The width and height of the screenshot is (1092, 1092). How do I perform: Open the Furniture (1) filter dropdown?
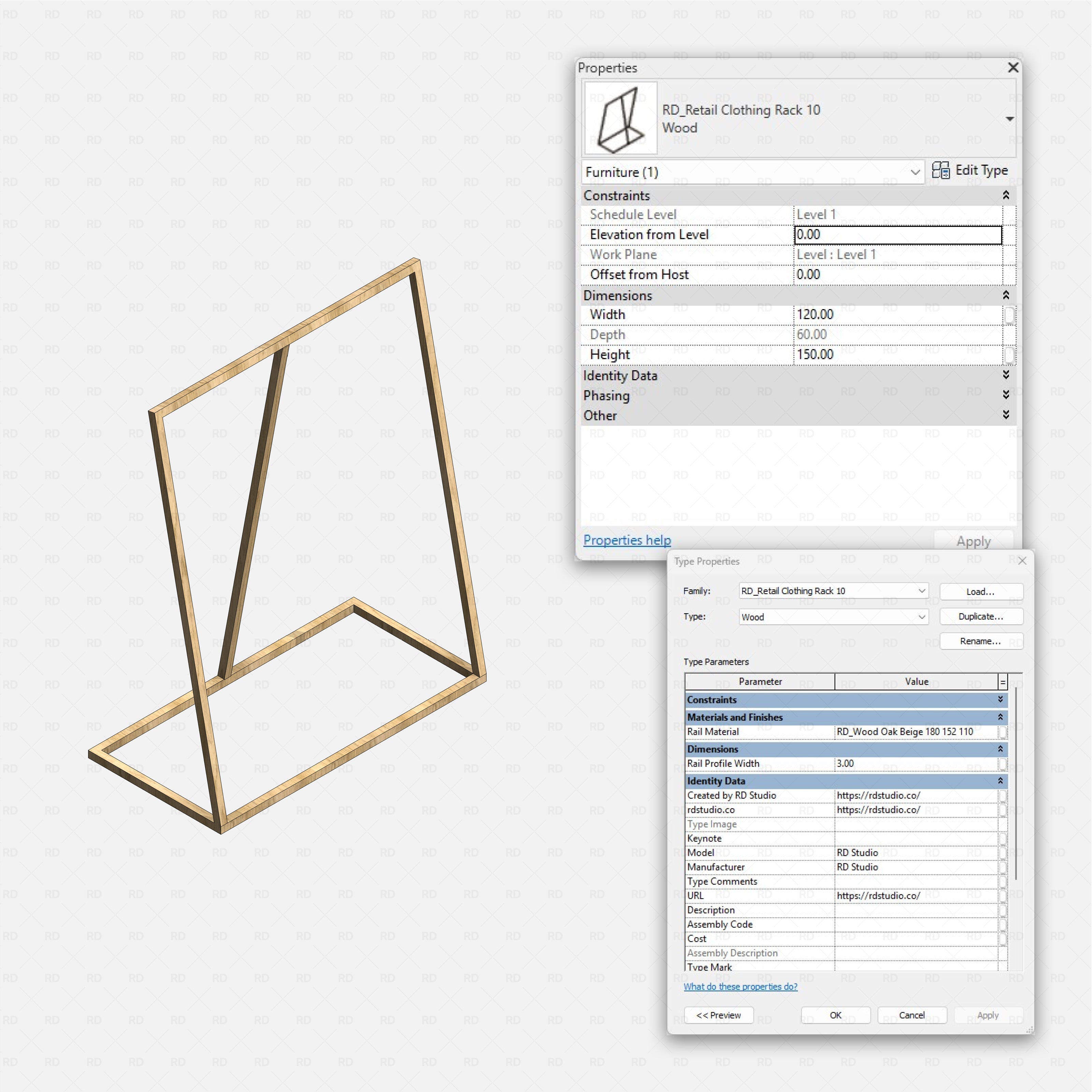753,172
